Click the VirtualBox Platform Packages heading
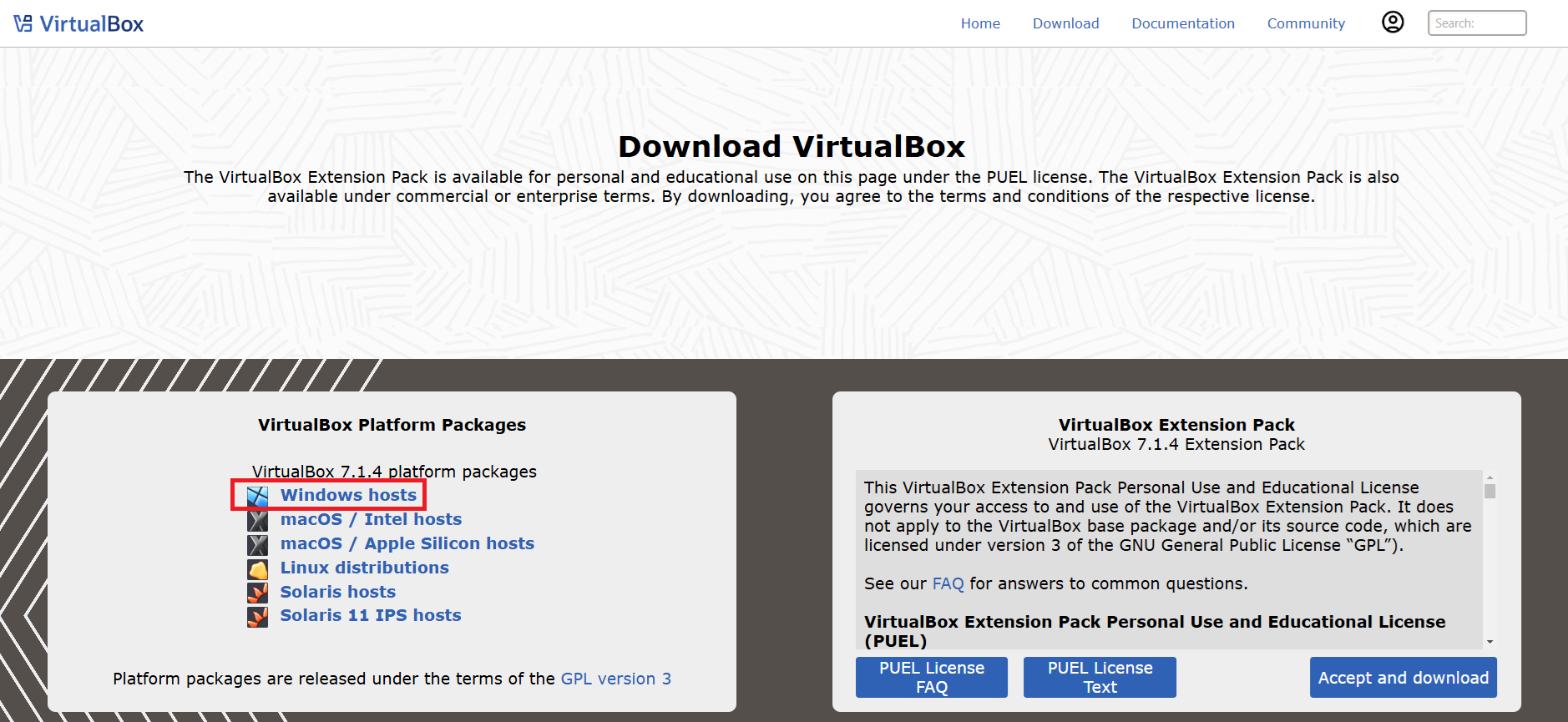The height and width of the screenshot is (722, 1568). tap(392, 425)
